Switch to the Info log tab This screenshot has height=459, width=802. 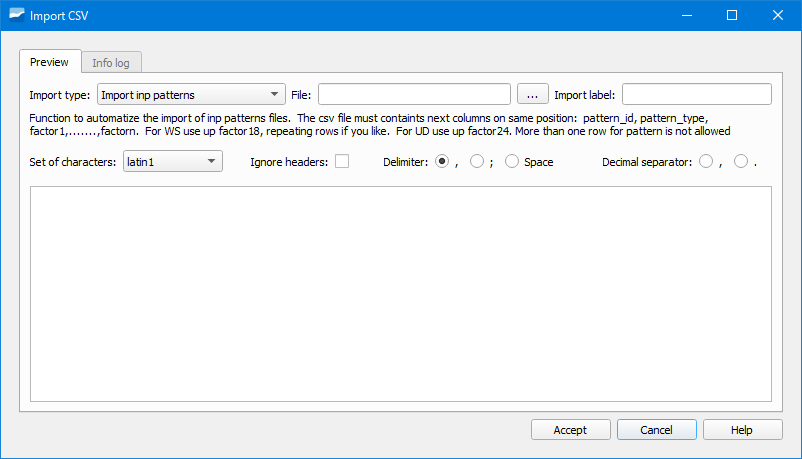[x=110, y=63]
